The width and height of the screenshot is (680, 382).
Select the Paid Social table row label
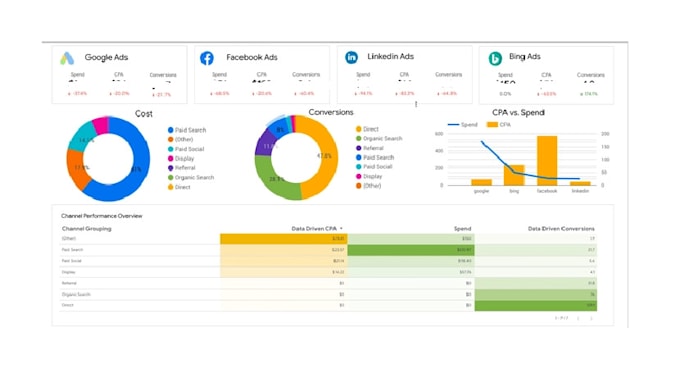pyautogui.click(x=72, y=261)
